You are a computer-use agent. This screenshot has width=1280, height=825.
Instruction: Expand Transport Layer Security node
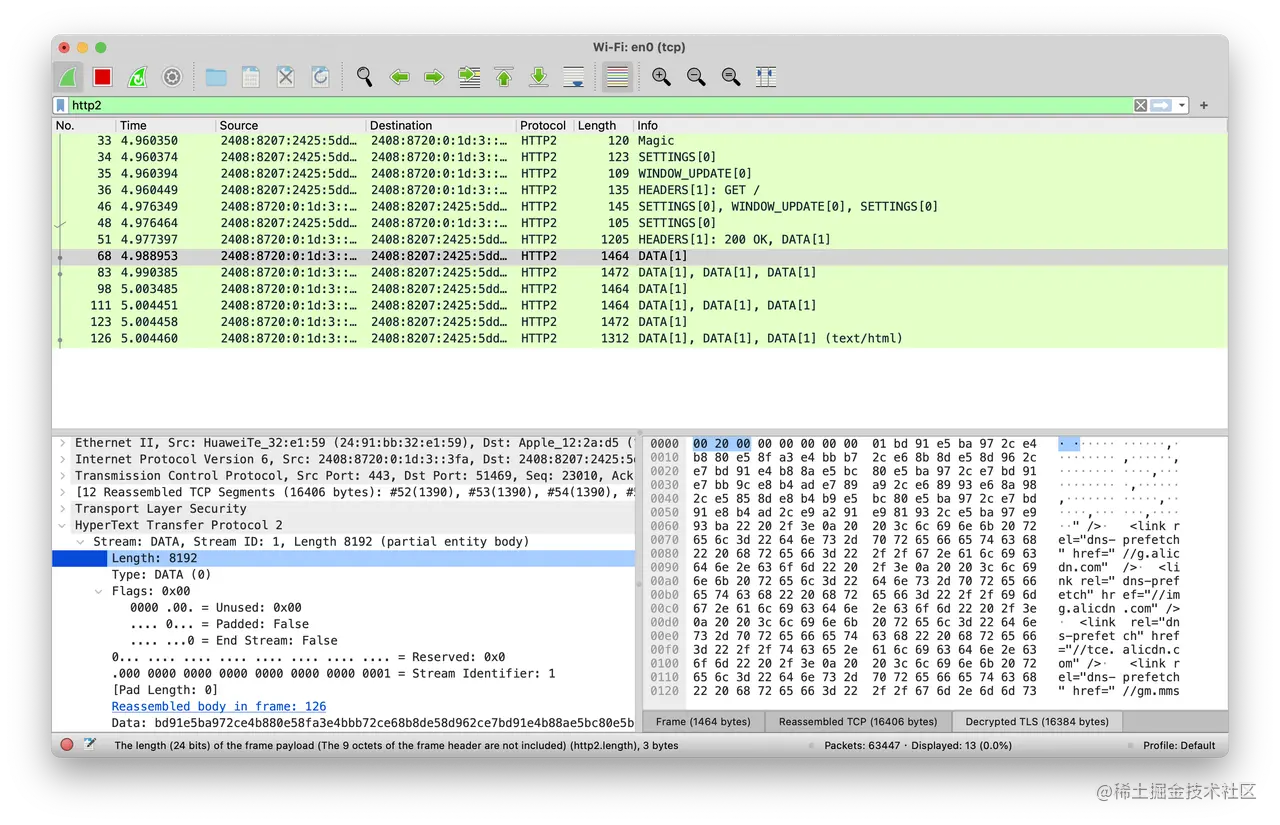point(63,509)
